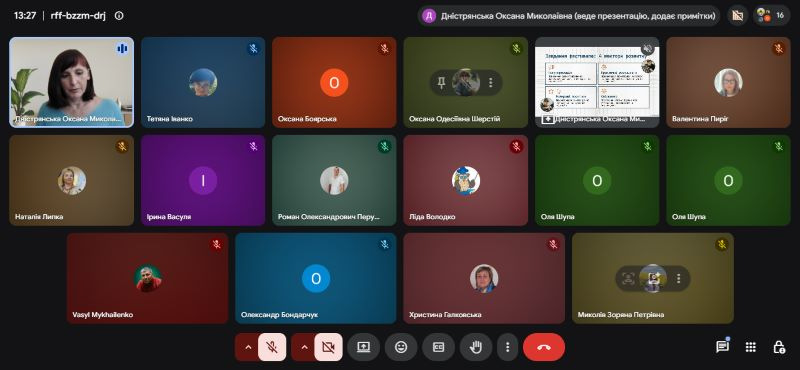Click muted mic icon on Миколів Зоряна Петрівна tile

click(x=721, y=244)
